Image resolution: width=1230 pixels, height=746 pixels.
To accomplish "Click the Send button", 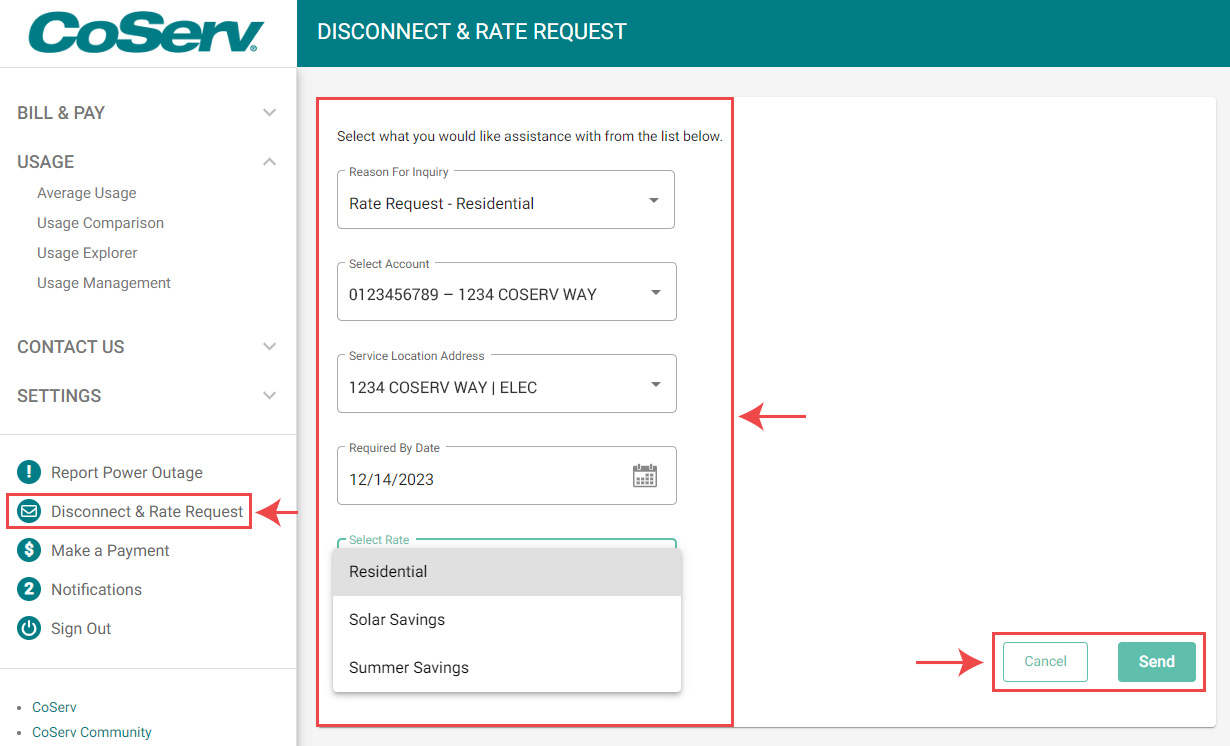I will click(1157, 662).
